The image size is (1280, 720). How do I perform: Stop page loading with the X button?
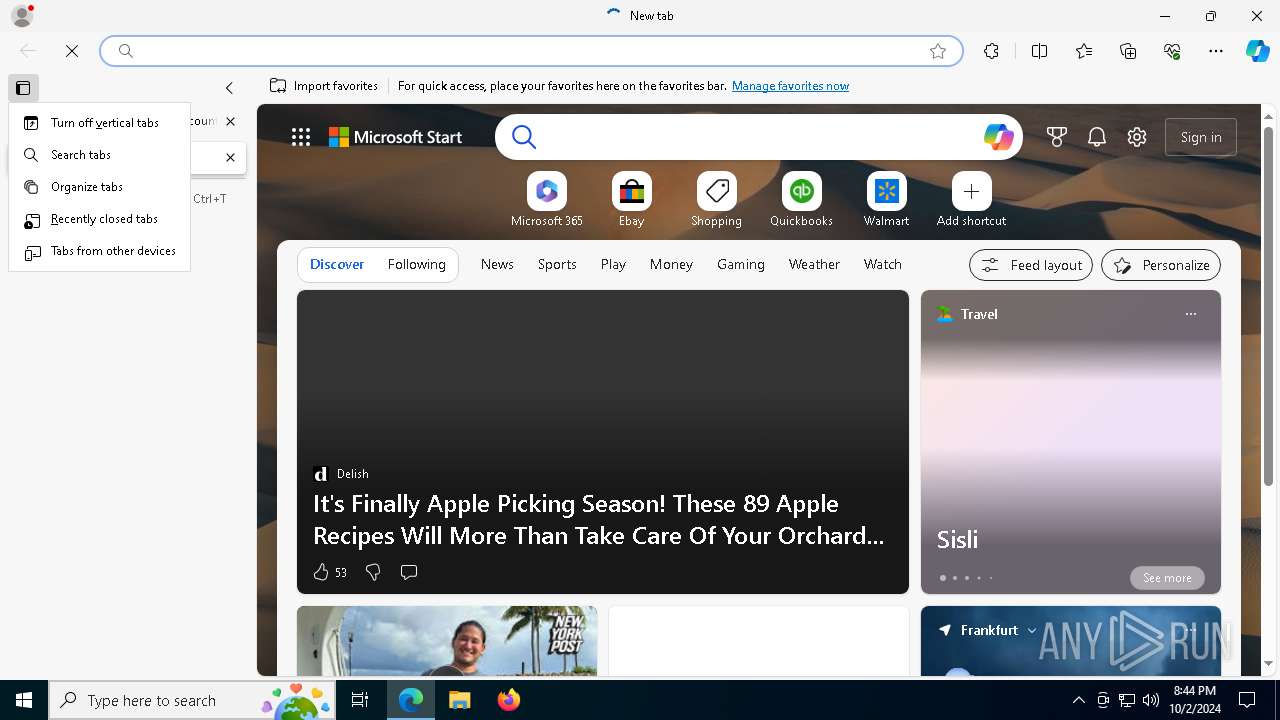point(72,51)
